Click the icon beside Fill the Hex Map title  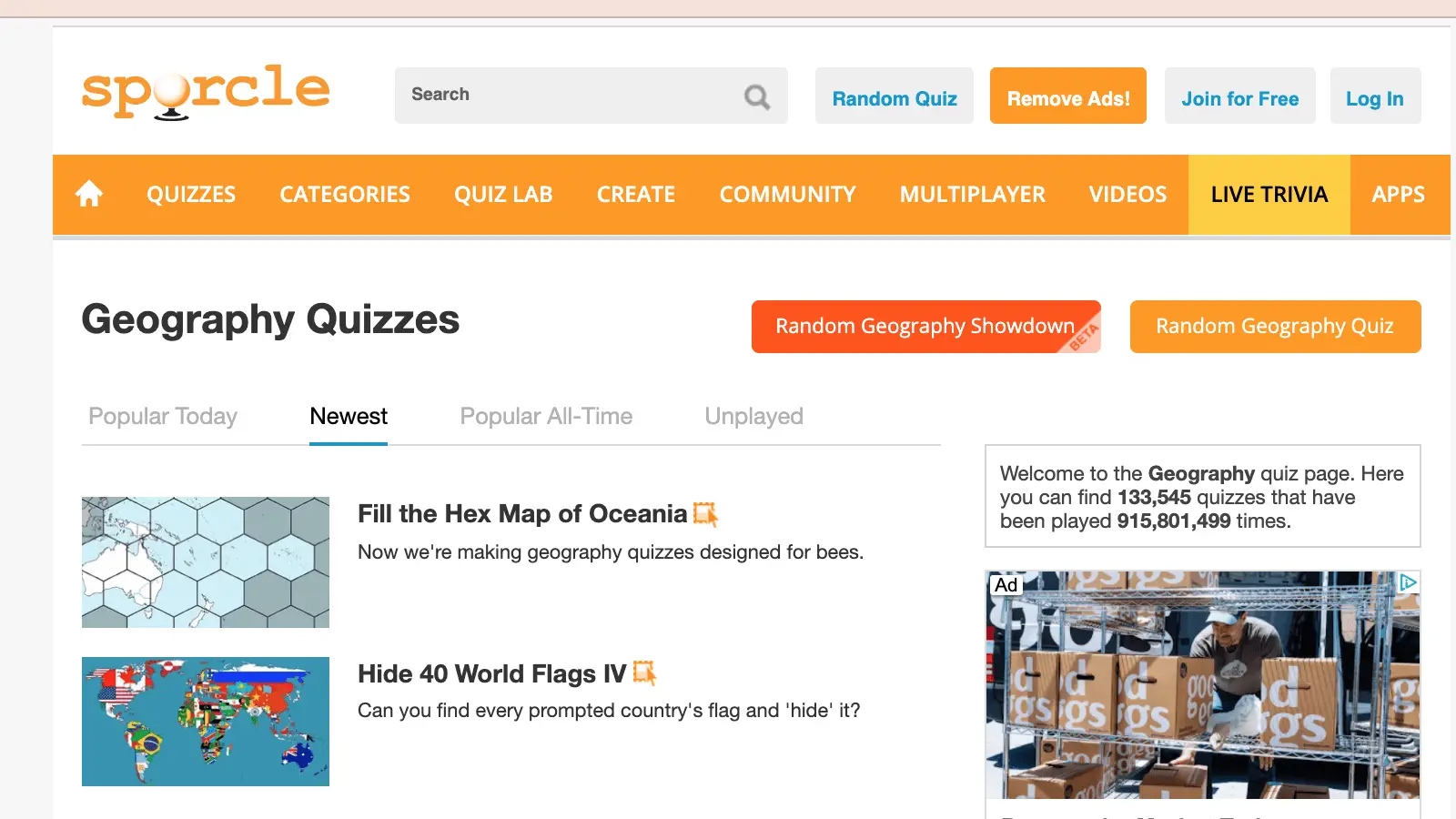[x=705, y=514]
